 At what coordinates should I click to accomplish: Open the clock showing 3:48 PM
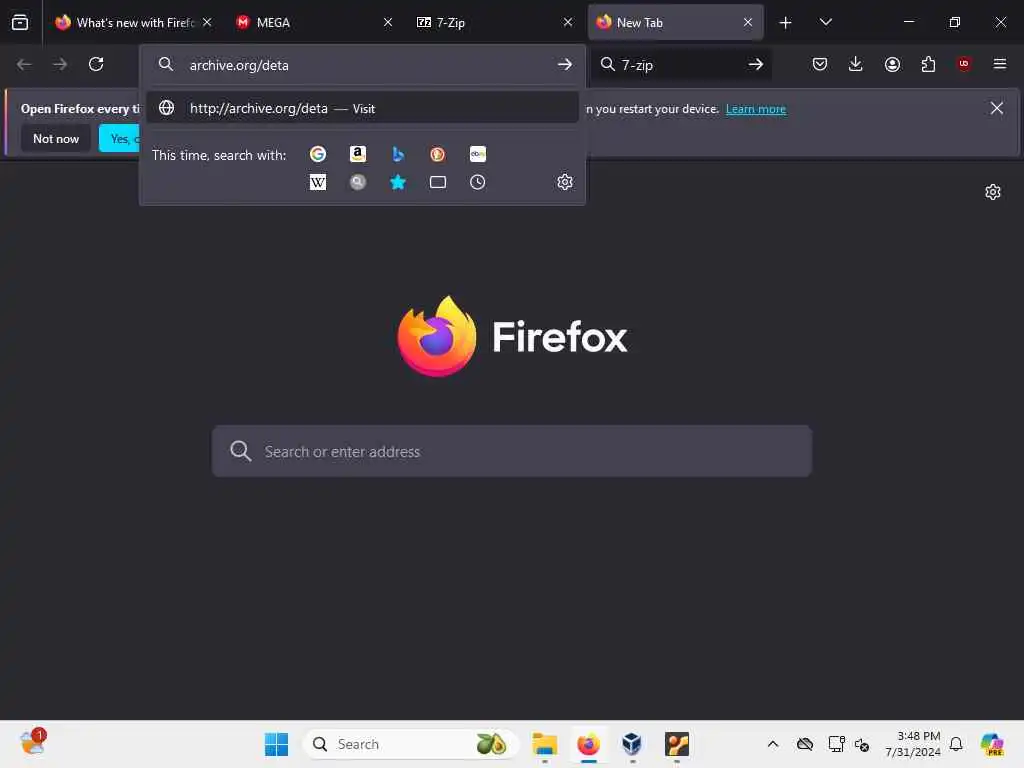tap(913, 744)
